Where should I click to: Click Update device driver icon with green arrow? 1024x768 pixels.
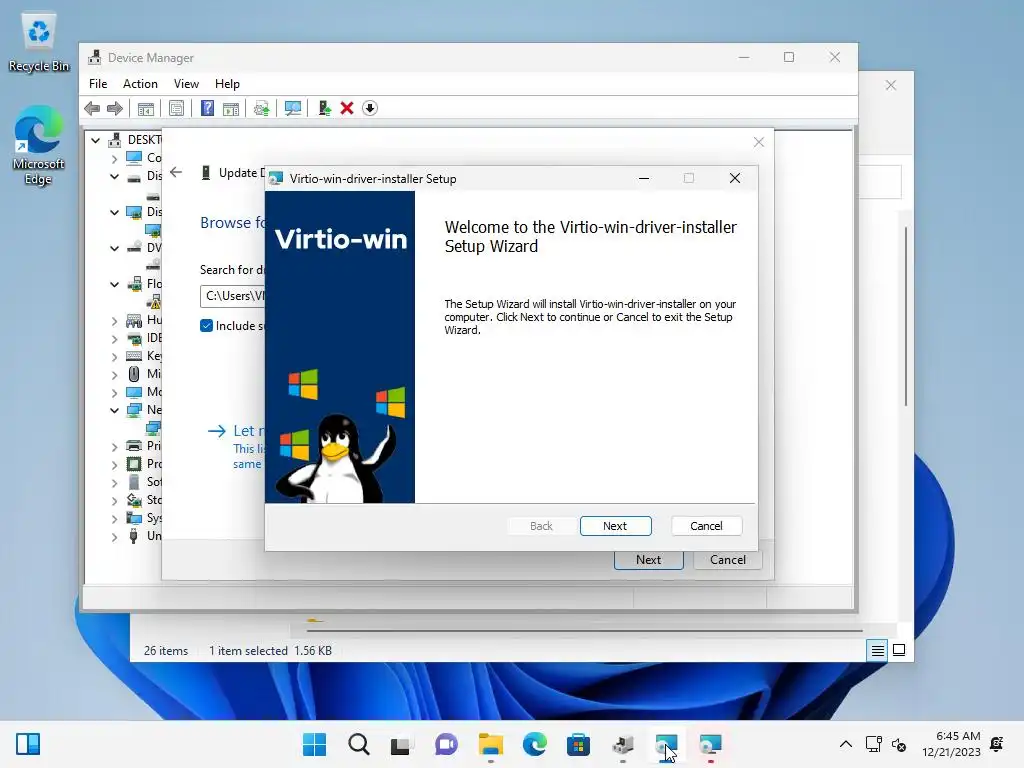click(x=324, y=108)
